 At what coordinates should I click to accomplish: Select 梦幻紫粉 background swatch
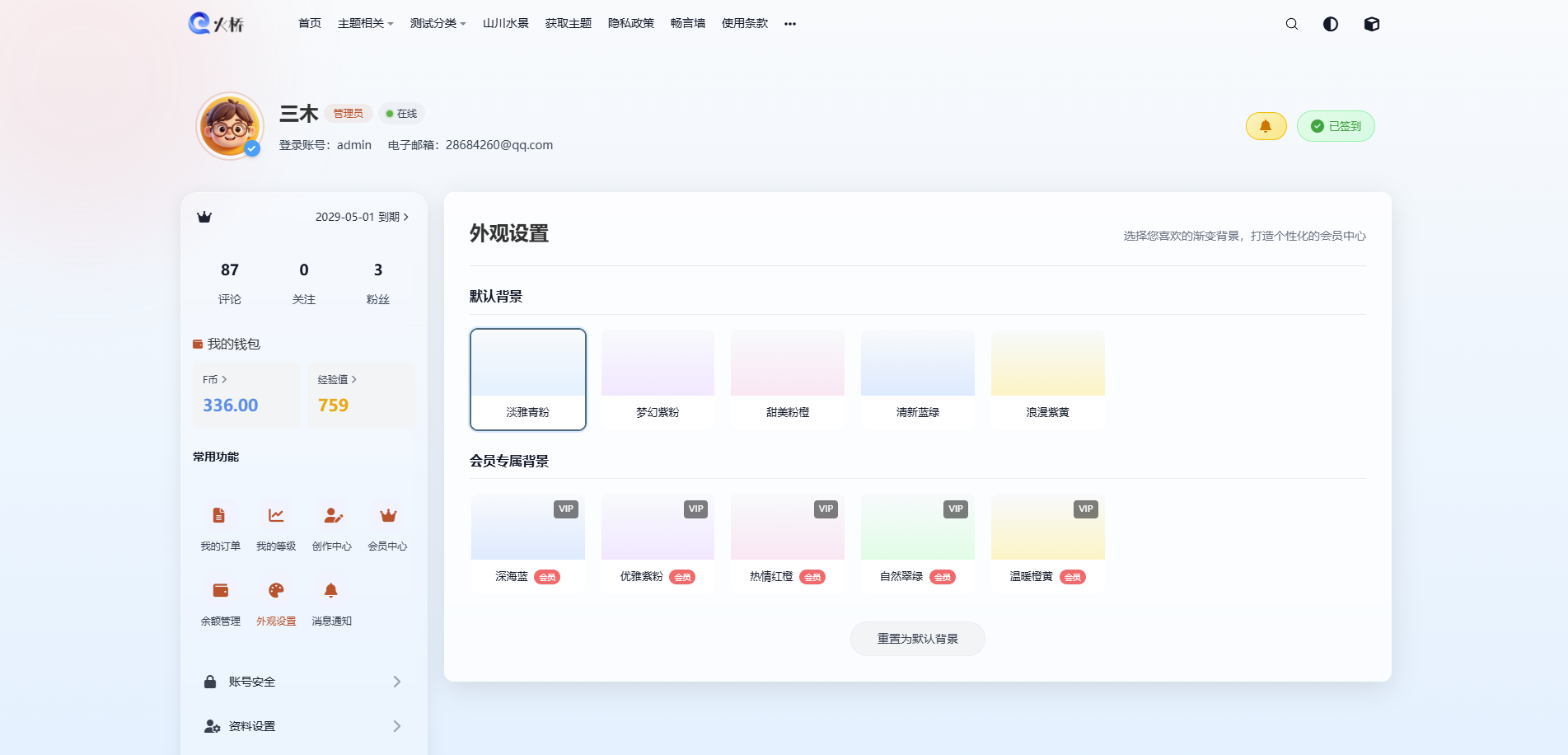(x=658, y=379)
